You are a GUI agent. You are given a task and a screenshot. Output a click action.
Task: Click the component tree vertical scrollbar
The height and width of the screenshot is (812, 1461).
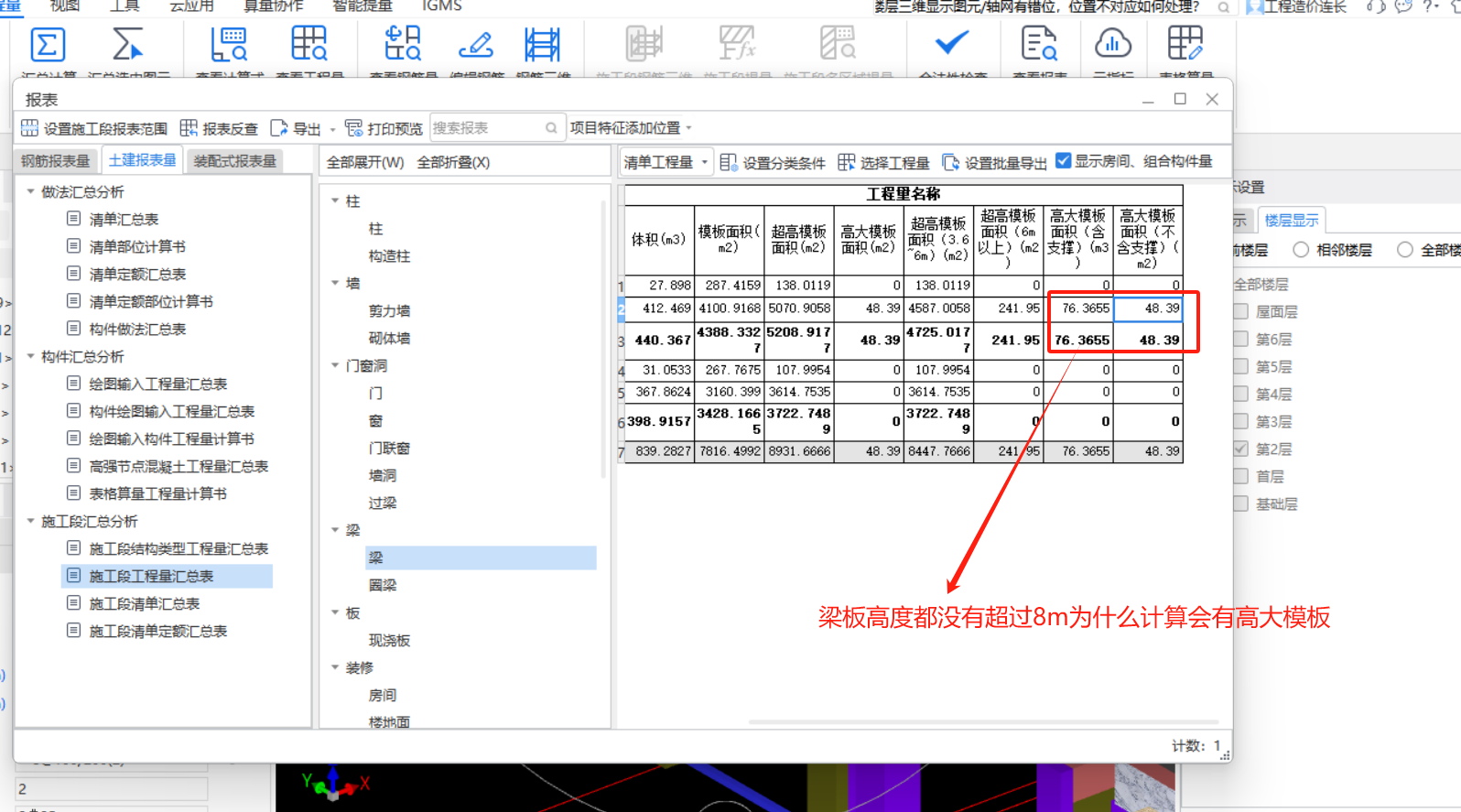(603, 339)
